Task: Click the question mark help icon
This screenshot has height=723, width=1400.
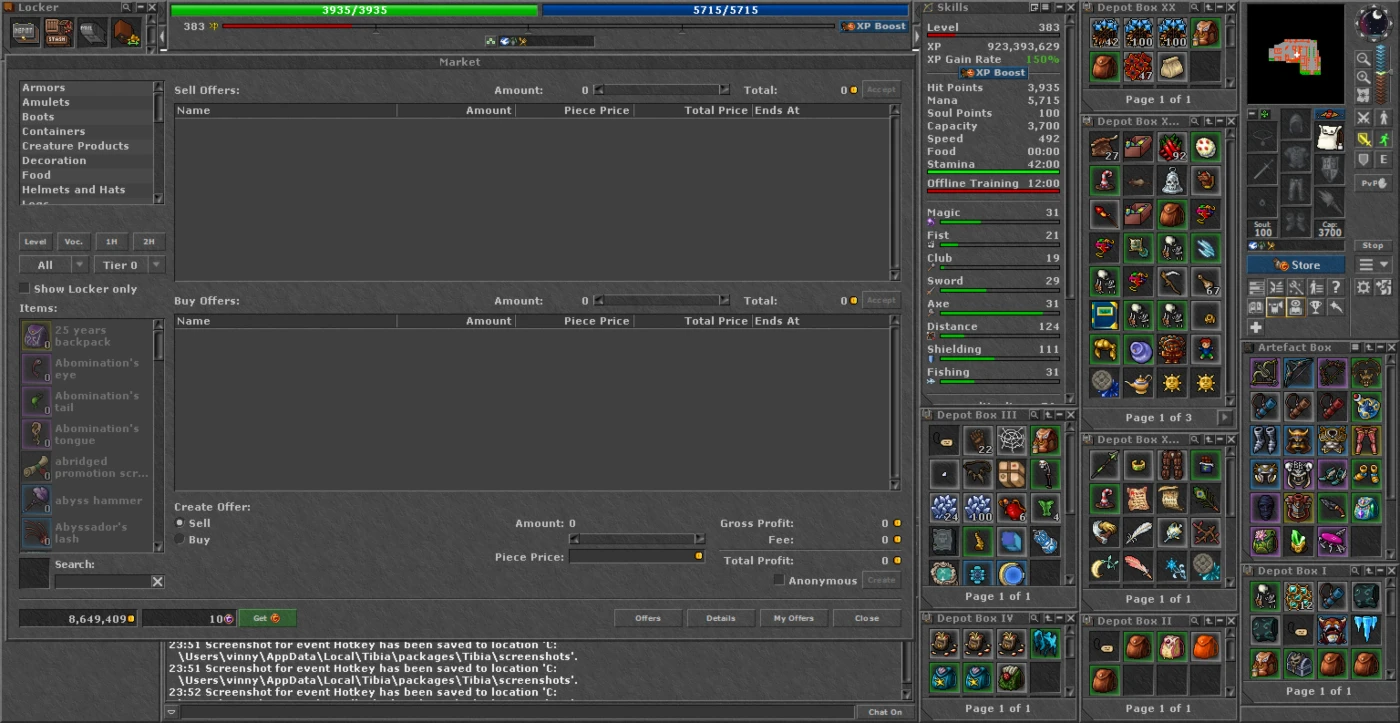Action: 1335,288
